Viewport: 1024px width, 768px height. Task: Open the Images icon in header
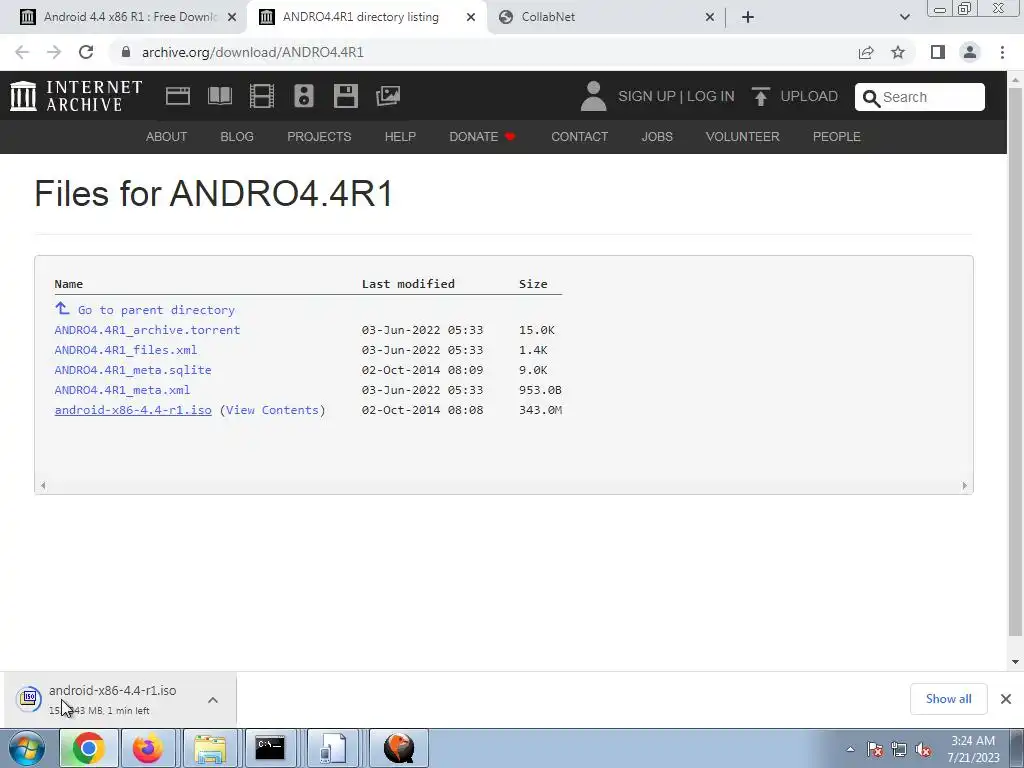[x=388, y=96]
